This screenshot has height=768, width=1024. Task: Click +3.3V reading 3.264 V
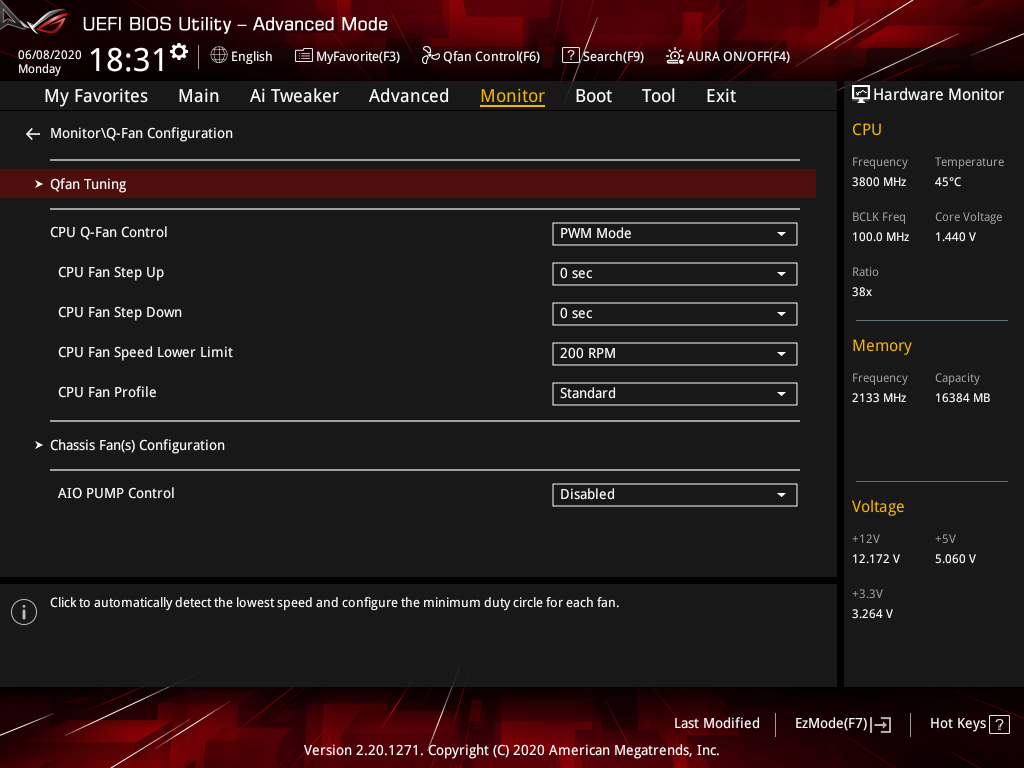pos(872,614)
